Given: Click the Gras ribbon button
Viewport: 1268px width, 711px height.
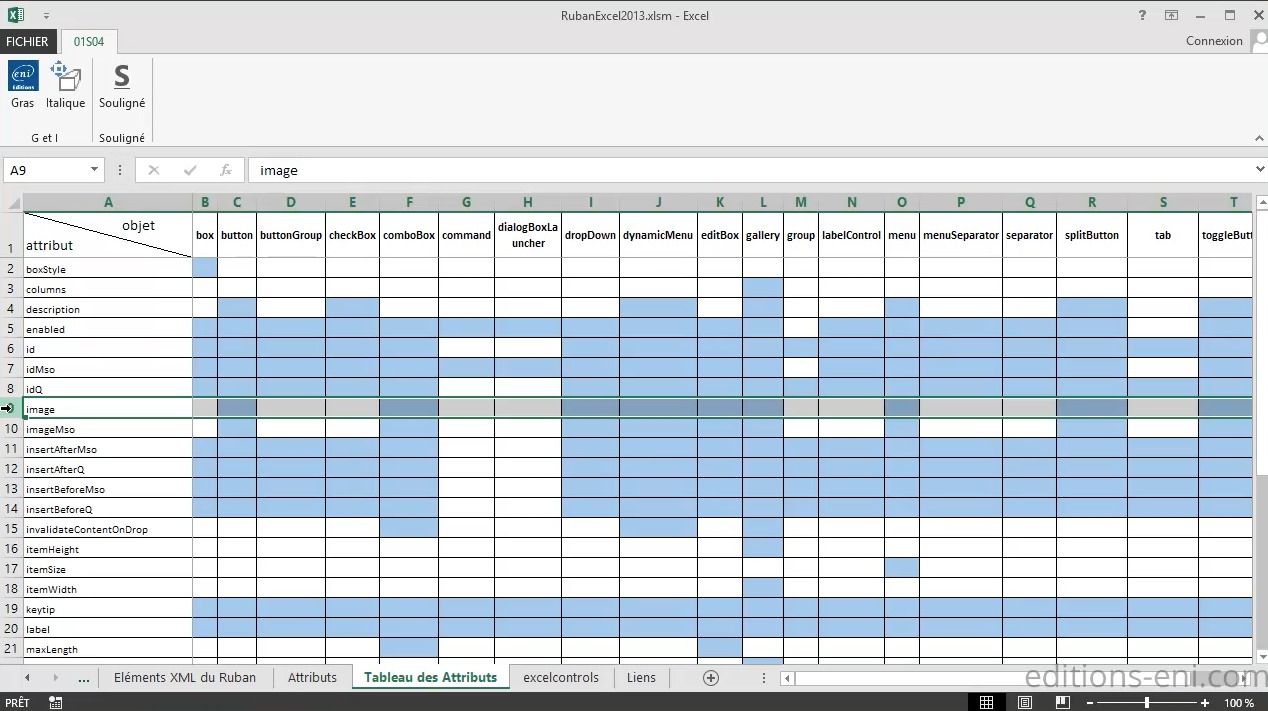Looking at the screenshot, I should click(23, 86).
